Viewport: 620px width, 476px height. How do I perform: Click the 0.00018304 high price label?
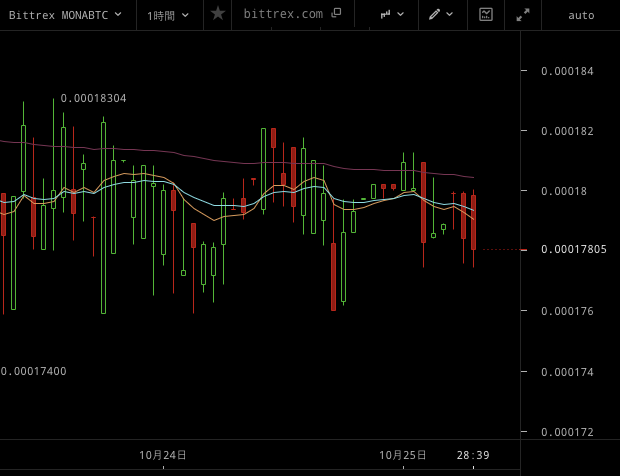coord(93,98)
